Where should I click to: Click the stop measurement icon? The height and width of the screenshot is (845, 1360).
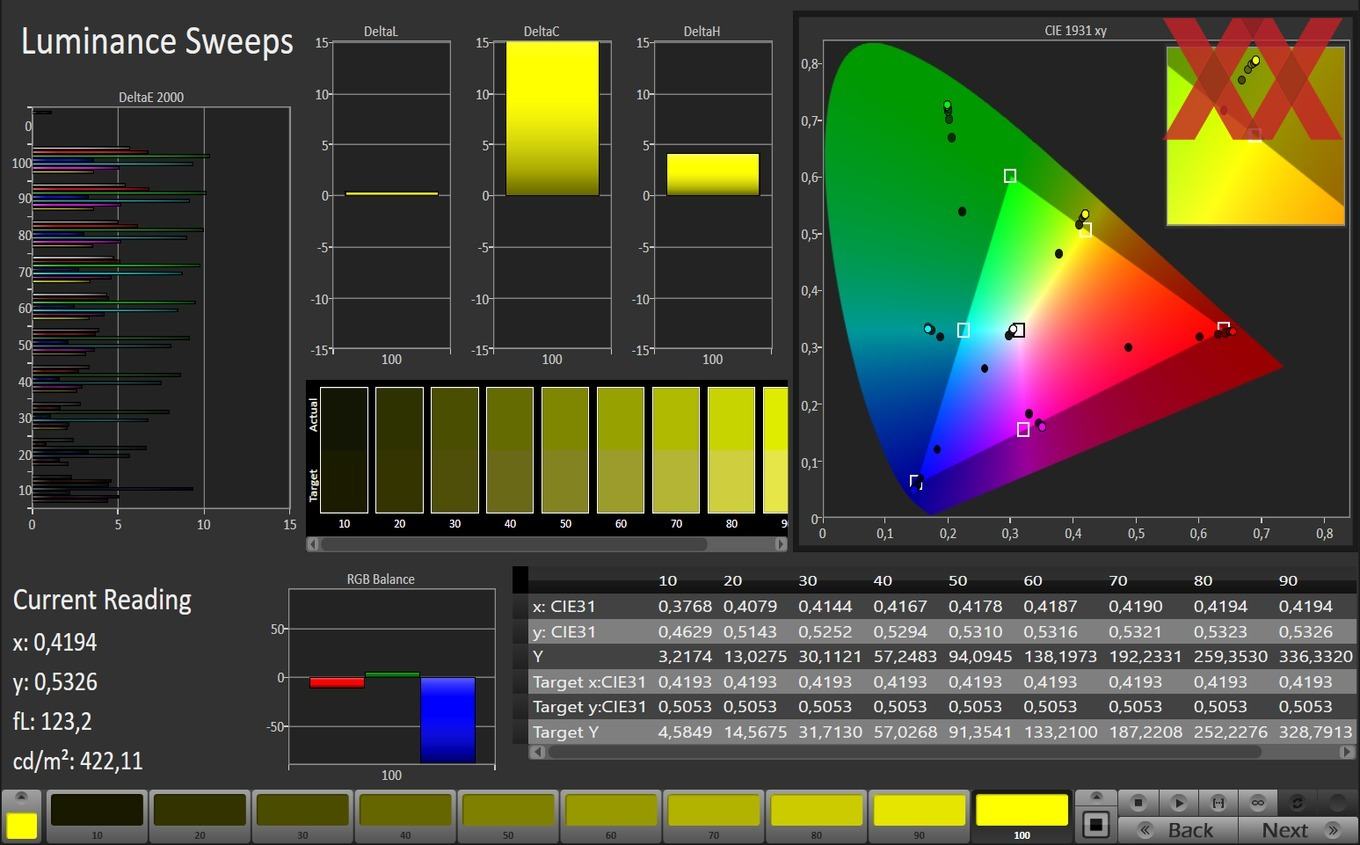[x=1138, y=802]
